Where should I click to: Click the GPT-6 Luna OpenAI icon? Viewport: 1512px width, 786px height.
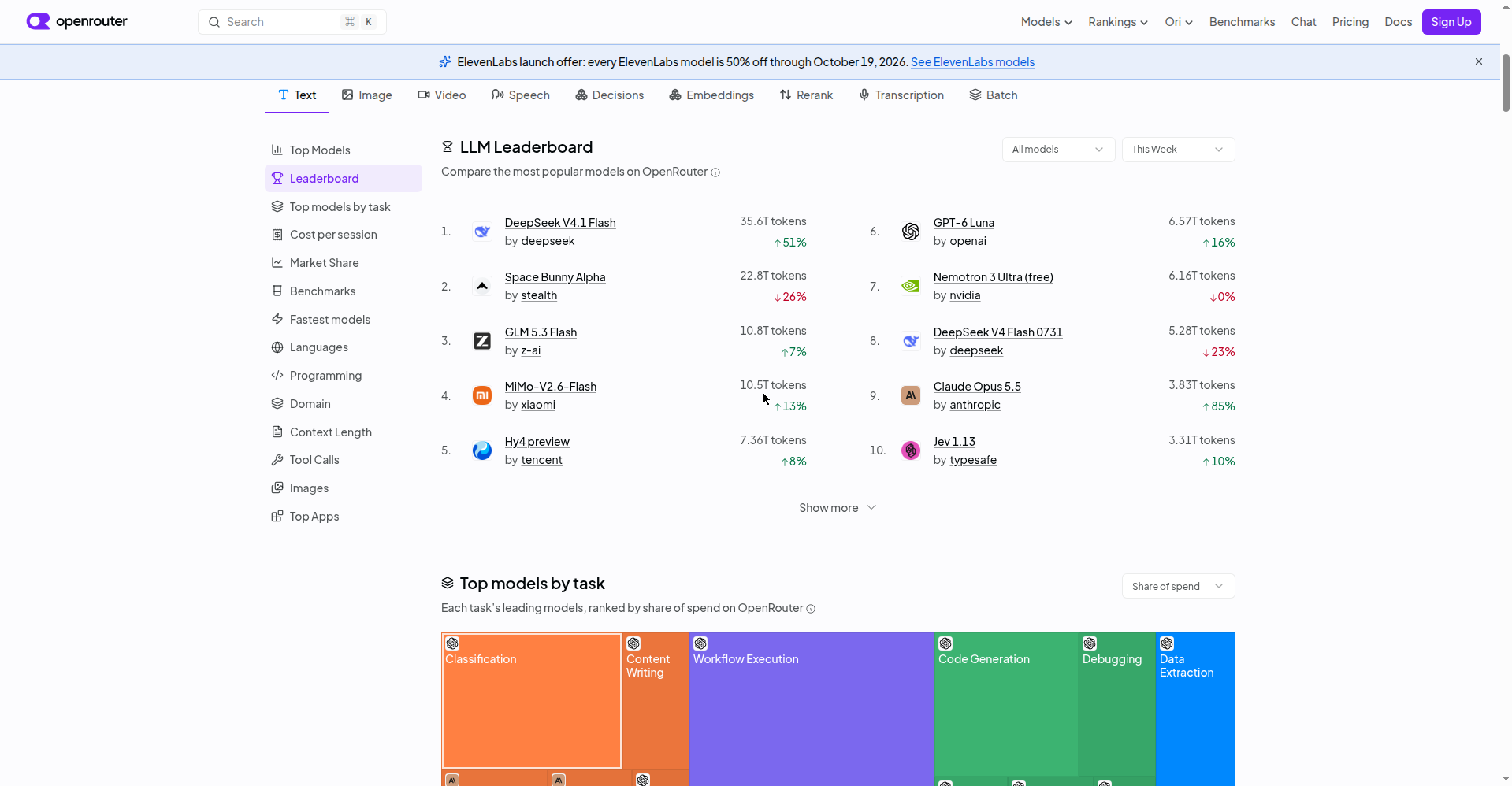[x=911, y=232]
